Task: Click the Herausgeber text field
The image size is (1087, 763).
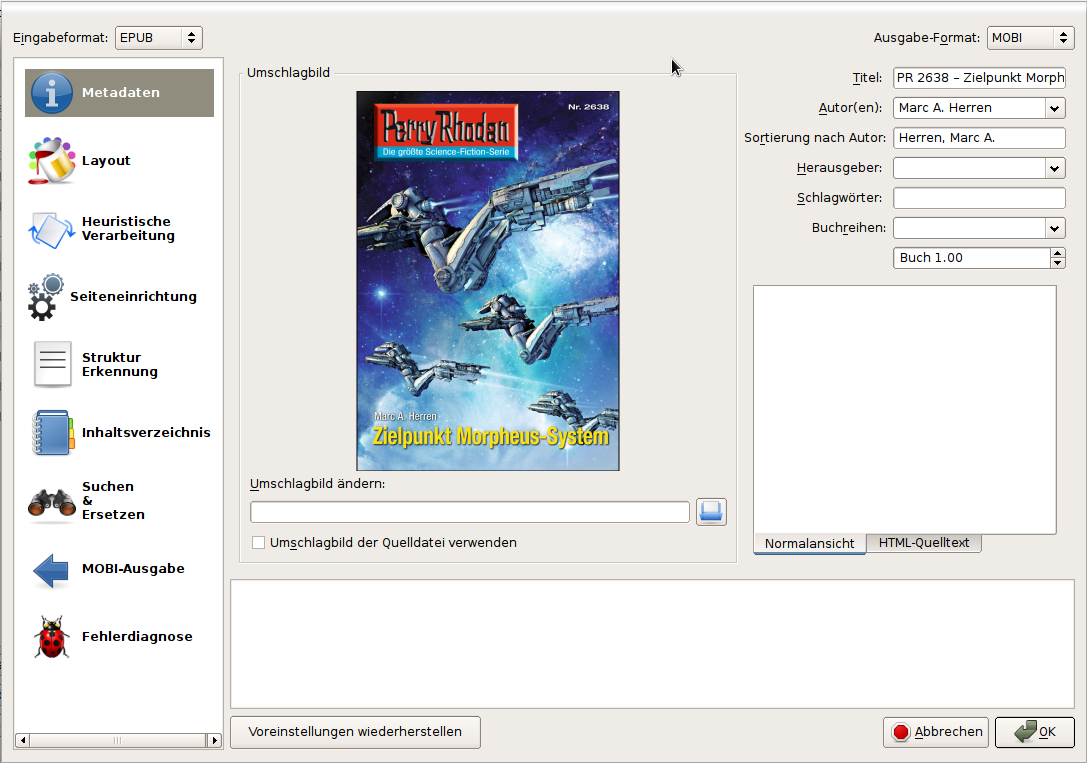Action: 969,168
